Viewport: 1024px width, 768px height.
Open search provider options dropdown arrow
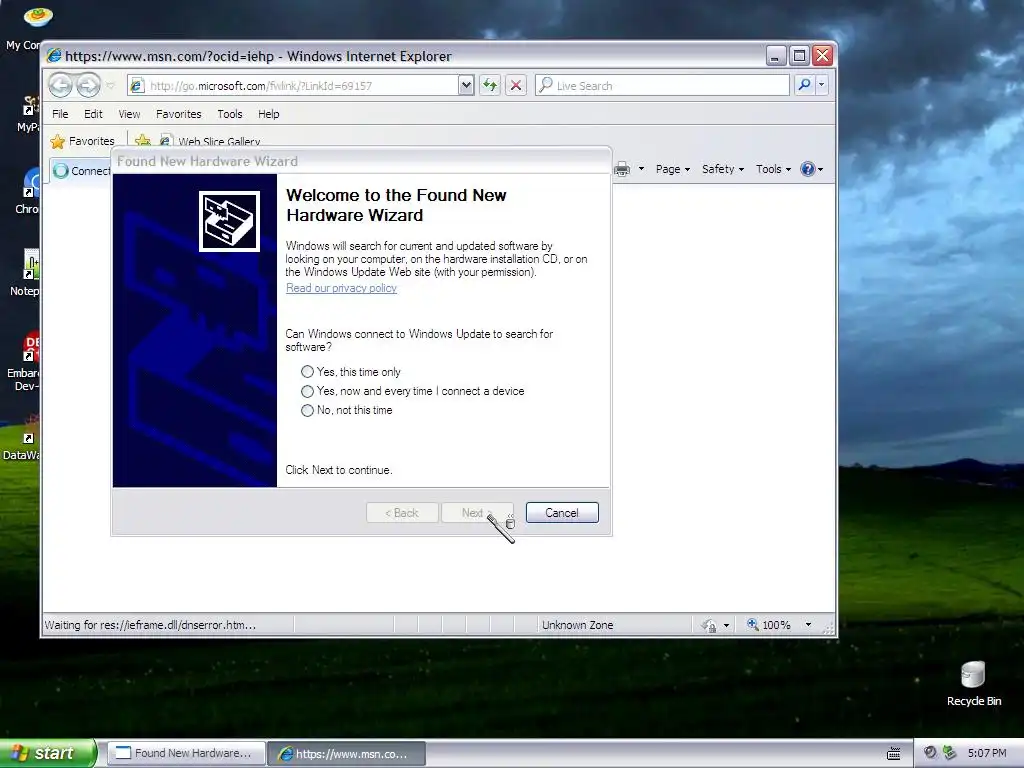pyautogui.click(x=822, y=85)
